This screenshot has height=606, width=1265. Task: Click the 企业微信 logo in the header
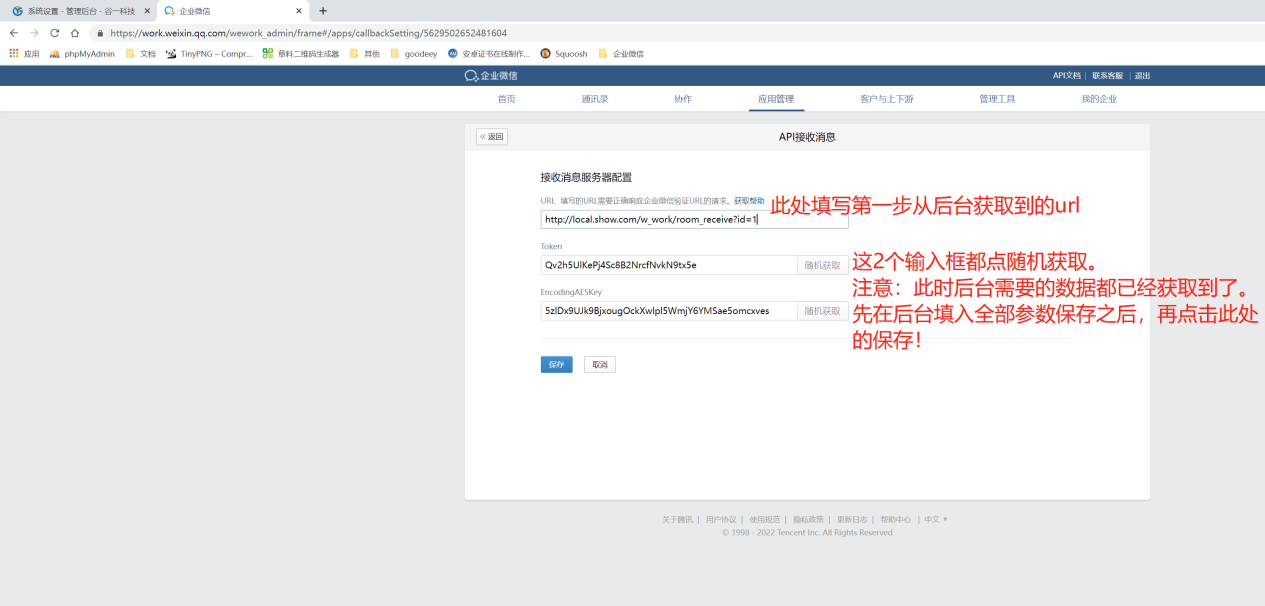click(x=494, y=75)
